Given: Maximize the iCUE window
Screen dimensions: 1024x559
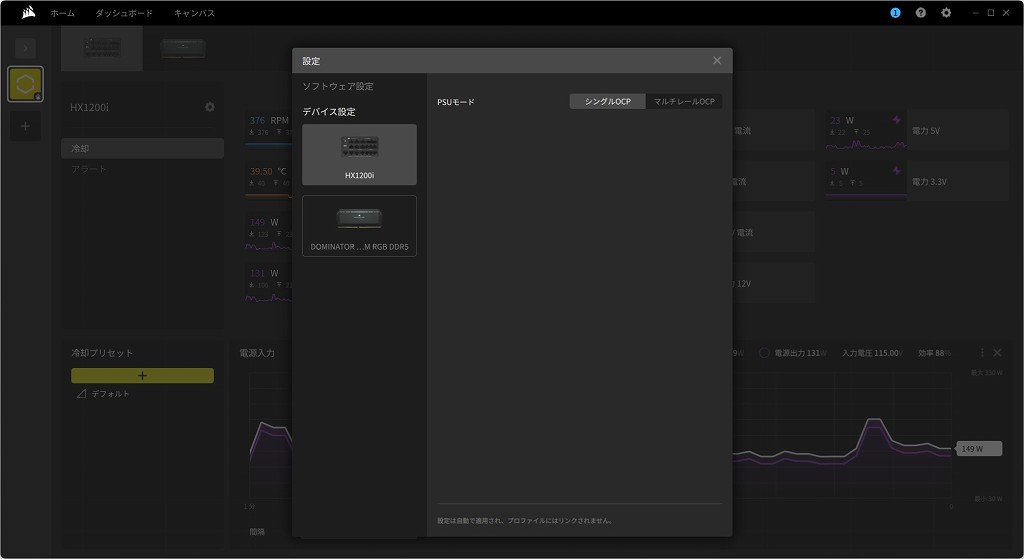Looking at the screenshot, I should coord(991,12).
